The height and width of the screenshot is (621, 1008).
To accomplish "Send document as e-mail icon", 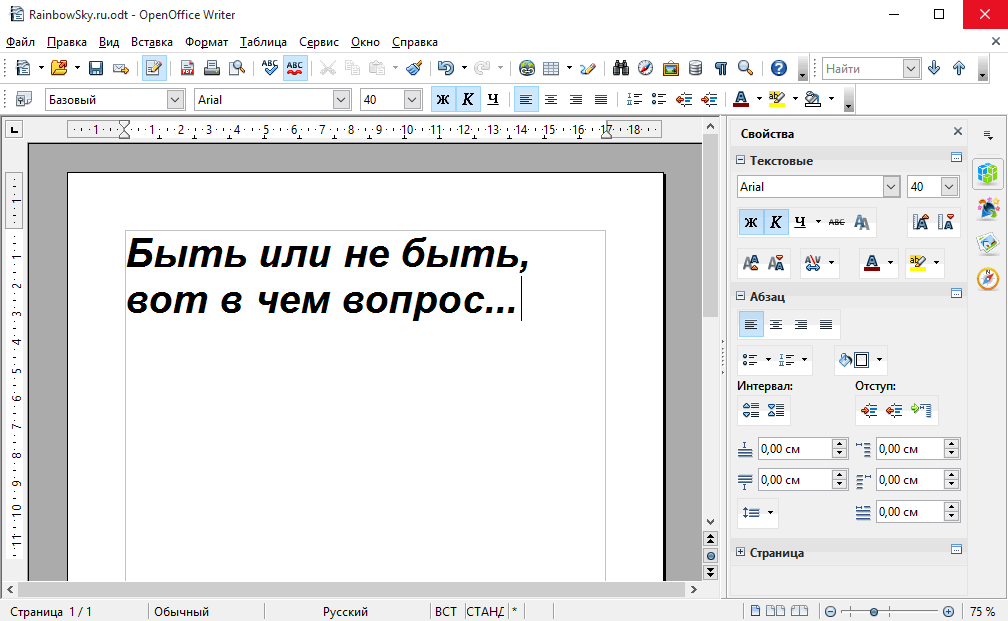I will [x=121, y=68].
